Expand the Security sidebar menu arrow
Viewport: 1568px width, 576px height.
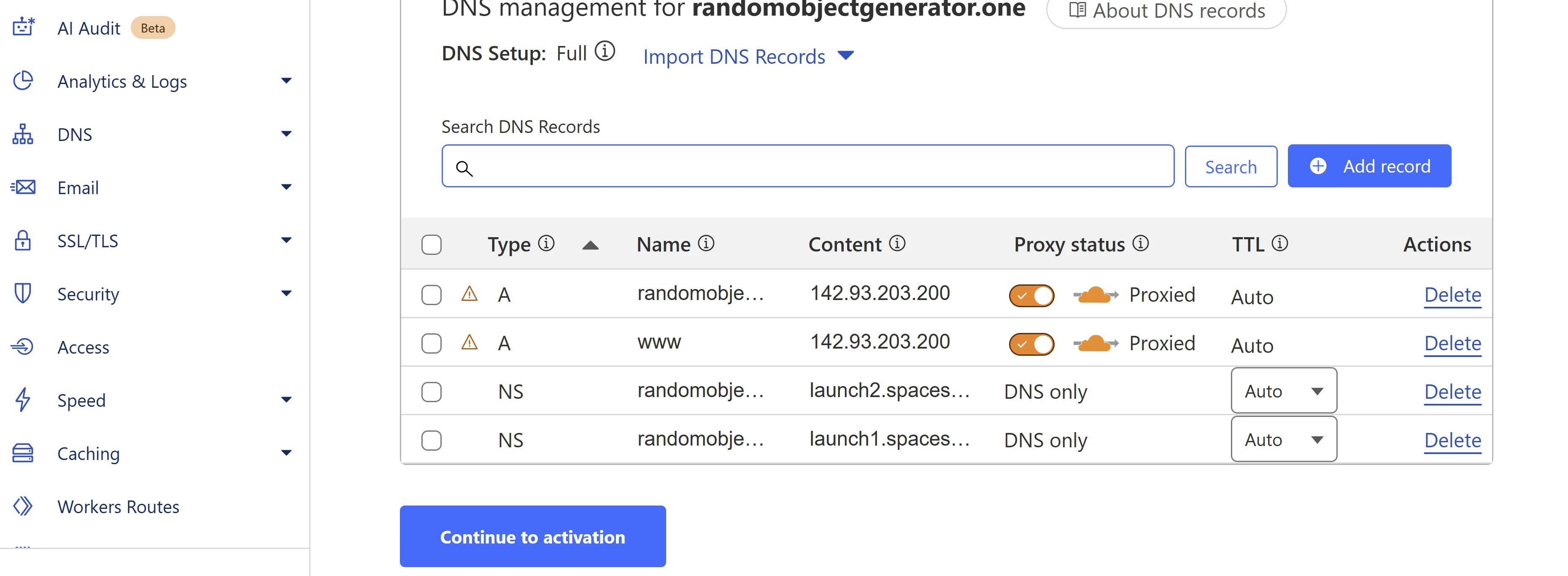[x=286, y=293]
